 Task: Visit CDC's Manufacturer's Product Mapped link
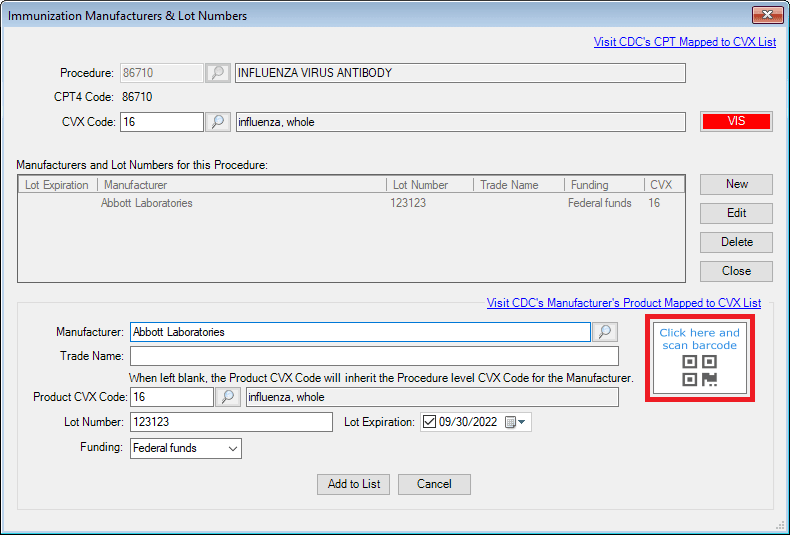click(623, 302)
